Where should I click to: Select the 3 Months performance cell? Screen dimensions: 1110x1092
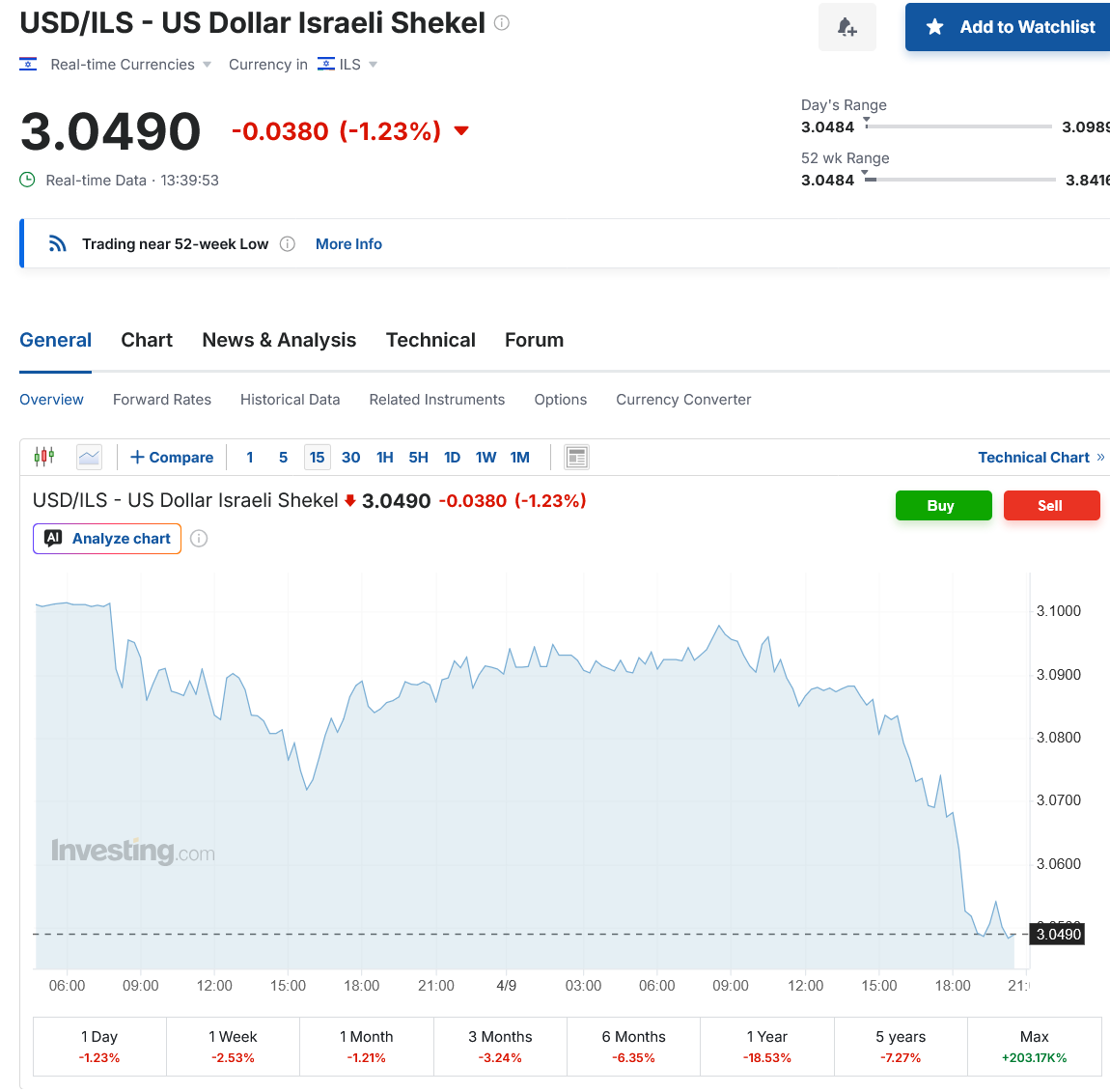(501, 1047)
